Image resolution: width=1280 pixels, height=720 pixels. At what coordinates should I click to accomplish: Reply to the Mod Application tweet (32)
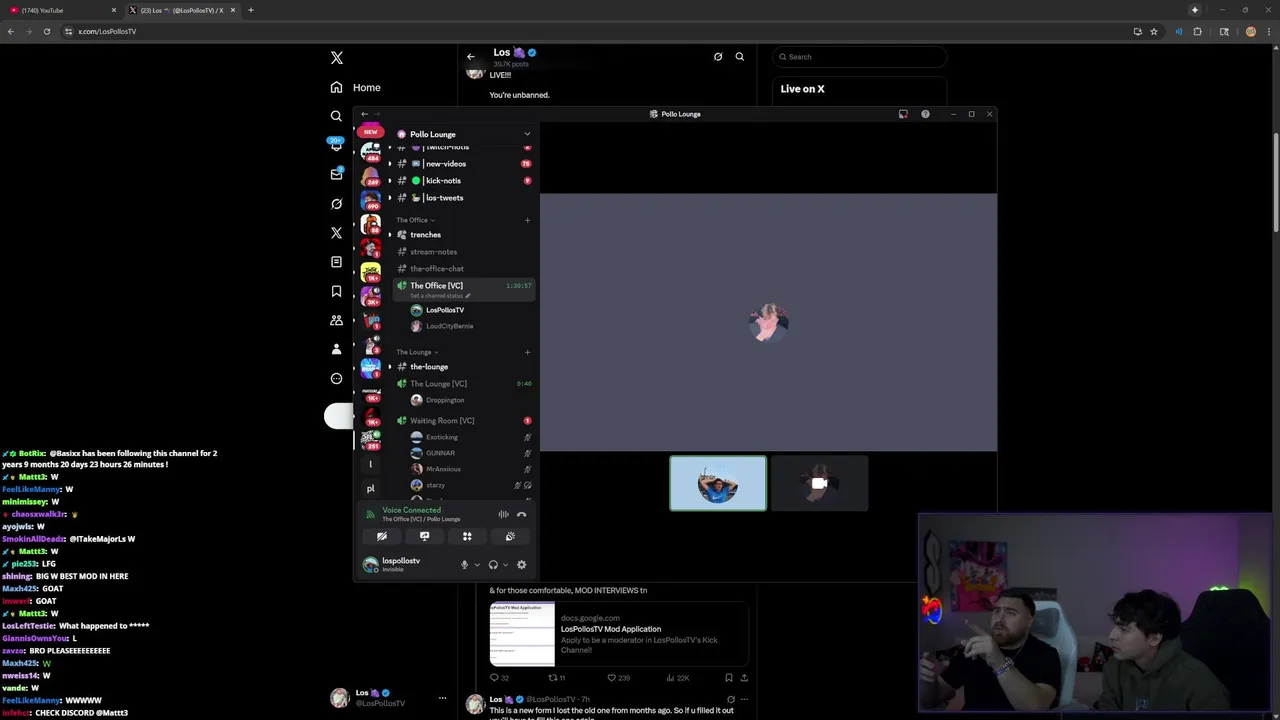[499, 678]
